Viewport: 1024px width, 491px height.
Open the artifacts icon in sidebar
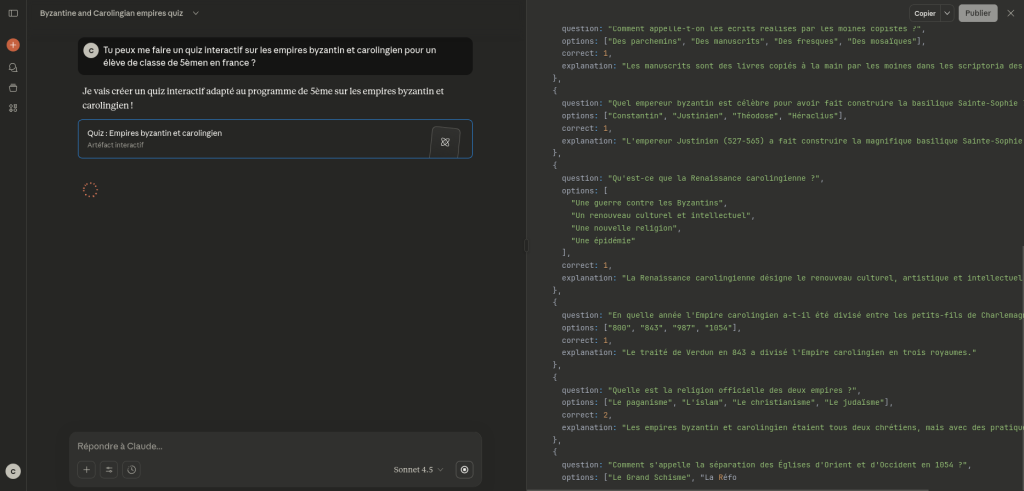pos(13,107)
